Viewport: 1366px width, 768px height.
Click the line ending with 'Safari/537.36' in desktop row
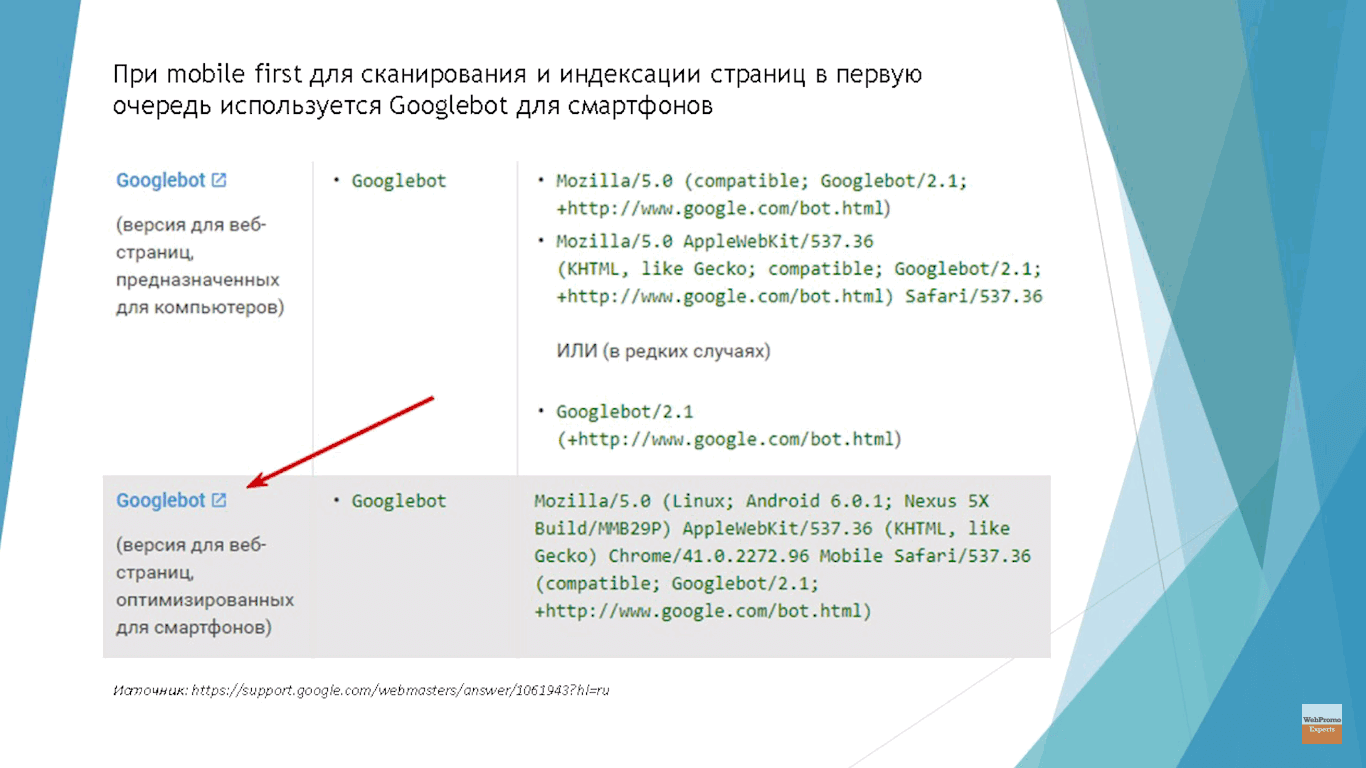click(x=799, y=297)
